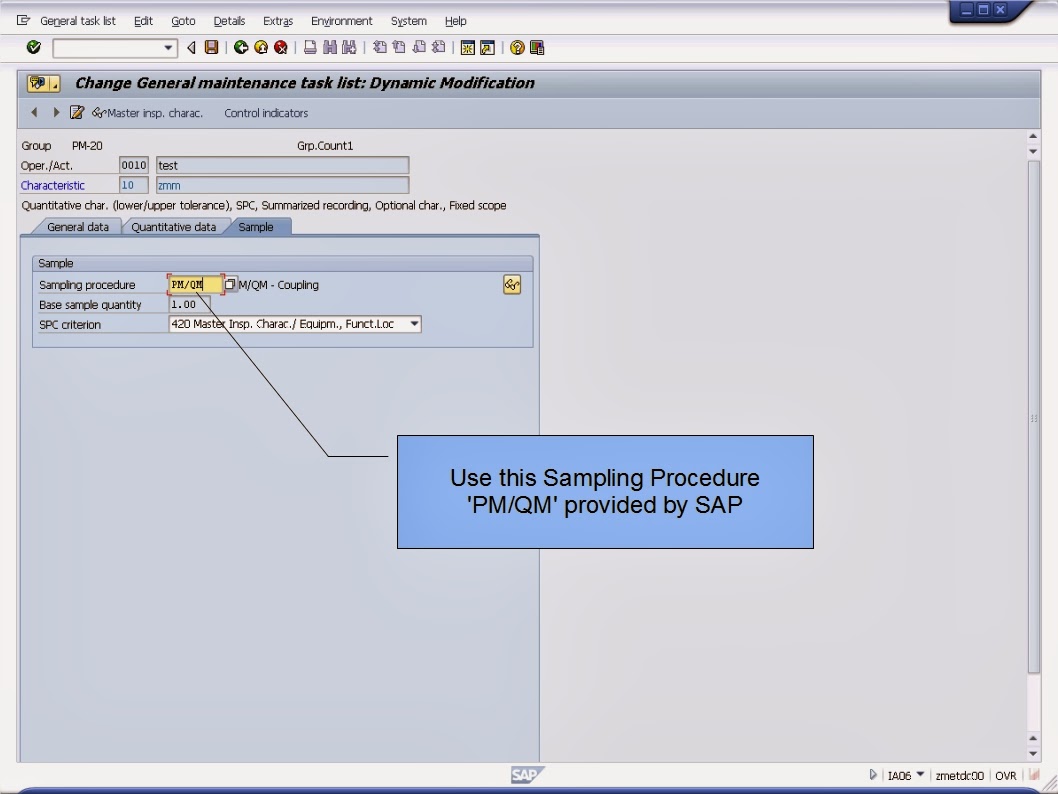Save the task list
This screenshot has height=794, width=1058.
pyautogui.click(x=211, y=47)
